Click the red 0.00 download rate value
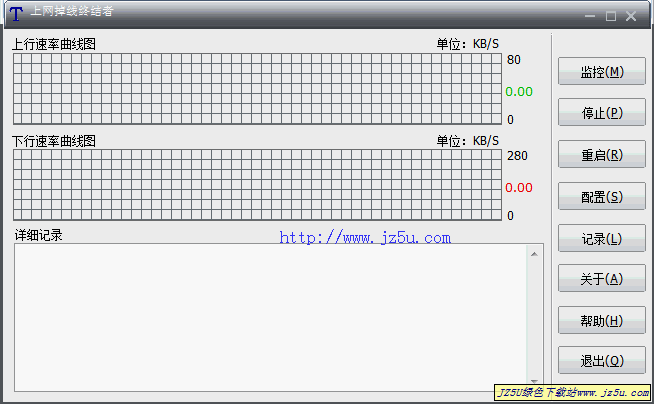 pyautogui.click(x=518, y=188)
